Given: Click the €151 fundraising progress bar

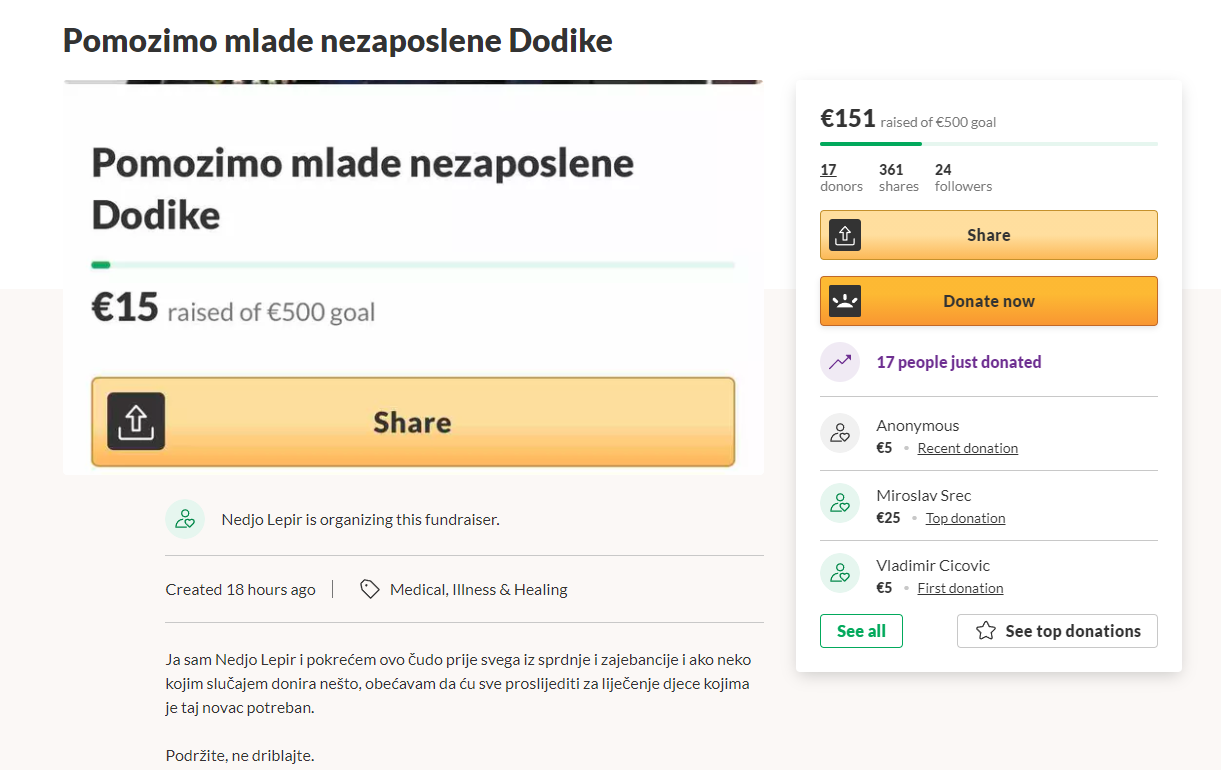Looking at the screenshot, I should click(988, 144).
